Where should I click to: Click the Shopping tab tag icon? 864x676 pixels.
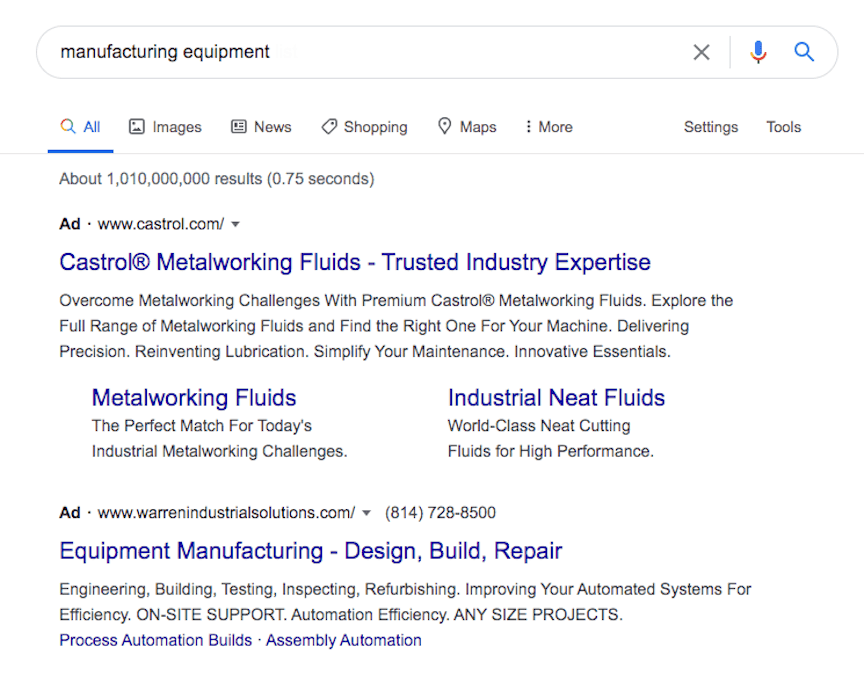pos(329,127)
